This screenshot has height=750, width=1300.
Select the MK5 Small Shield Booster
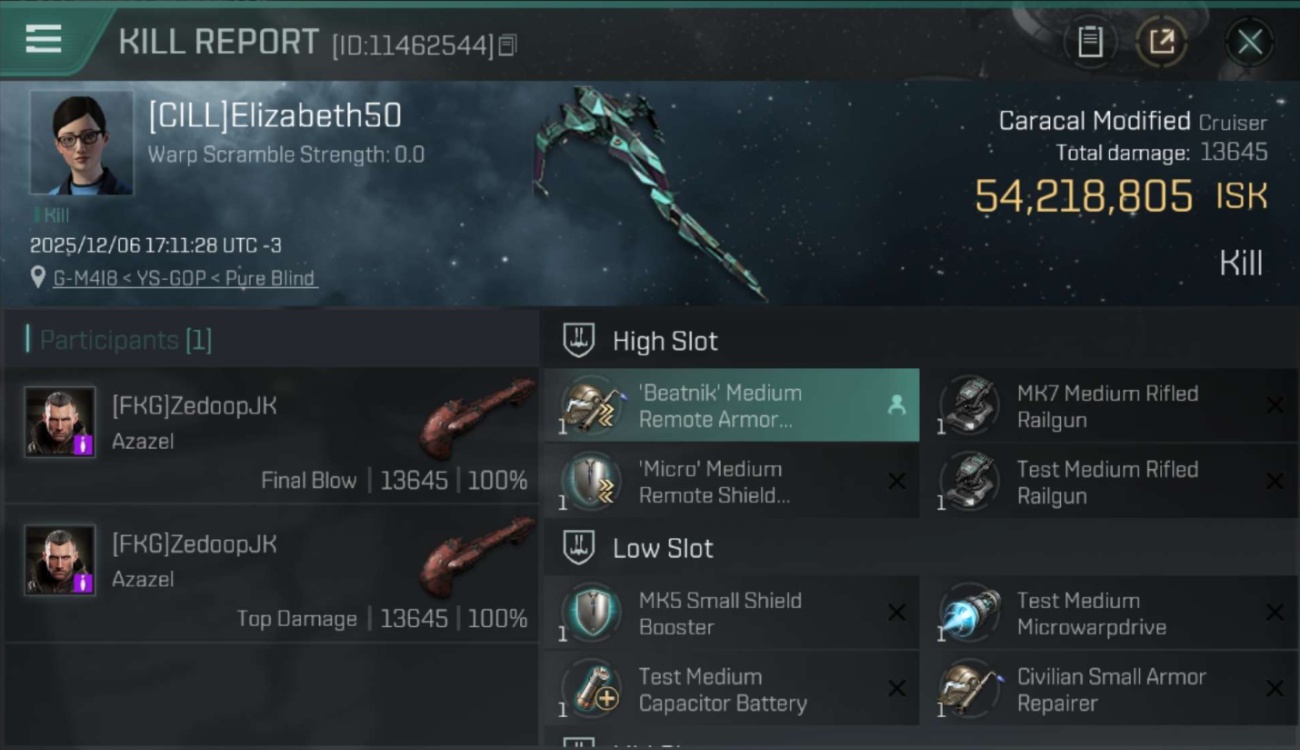(731, 613)
